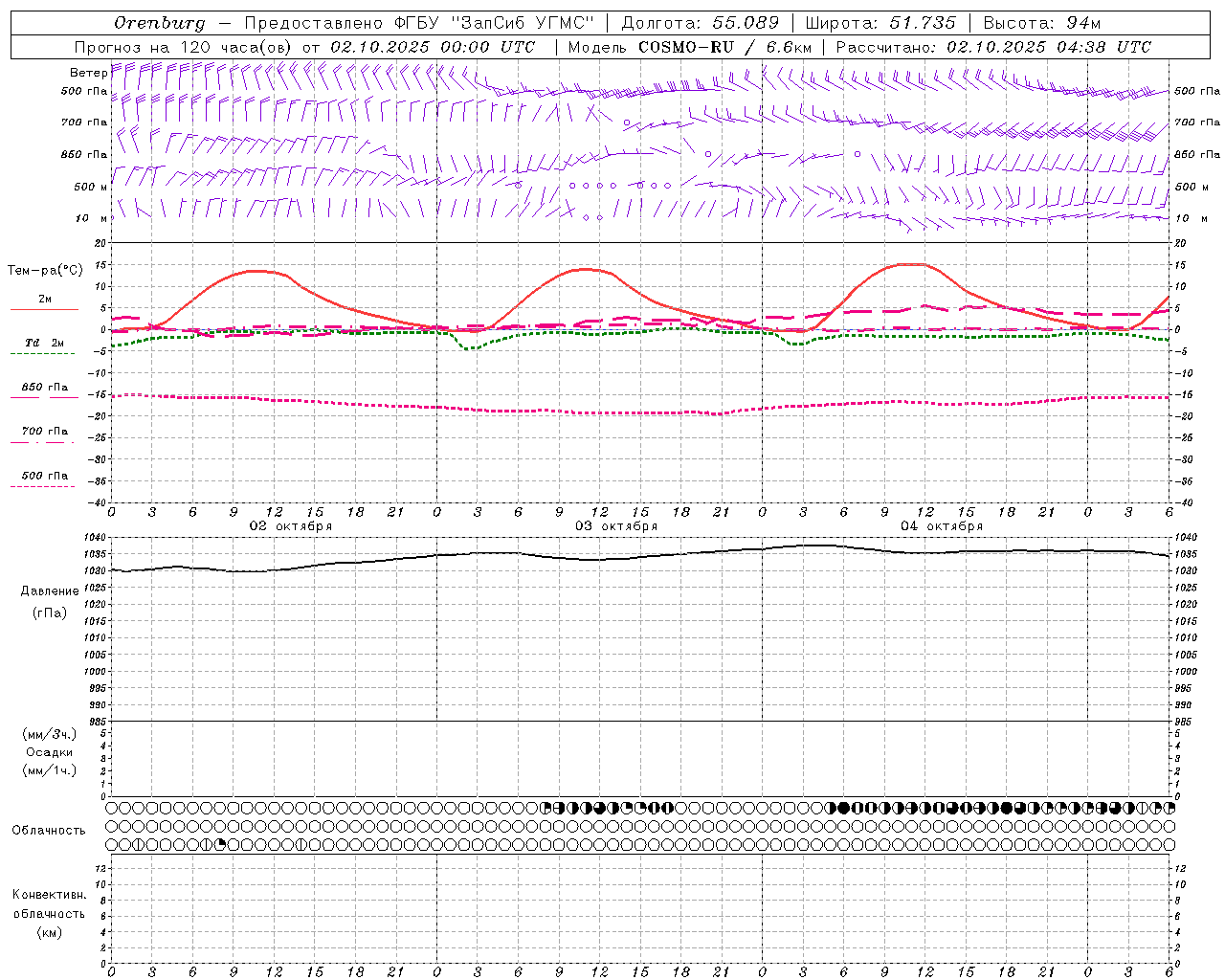Click the Долгота: 55.089 value

(x=701, y=23)
